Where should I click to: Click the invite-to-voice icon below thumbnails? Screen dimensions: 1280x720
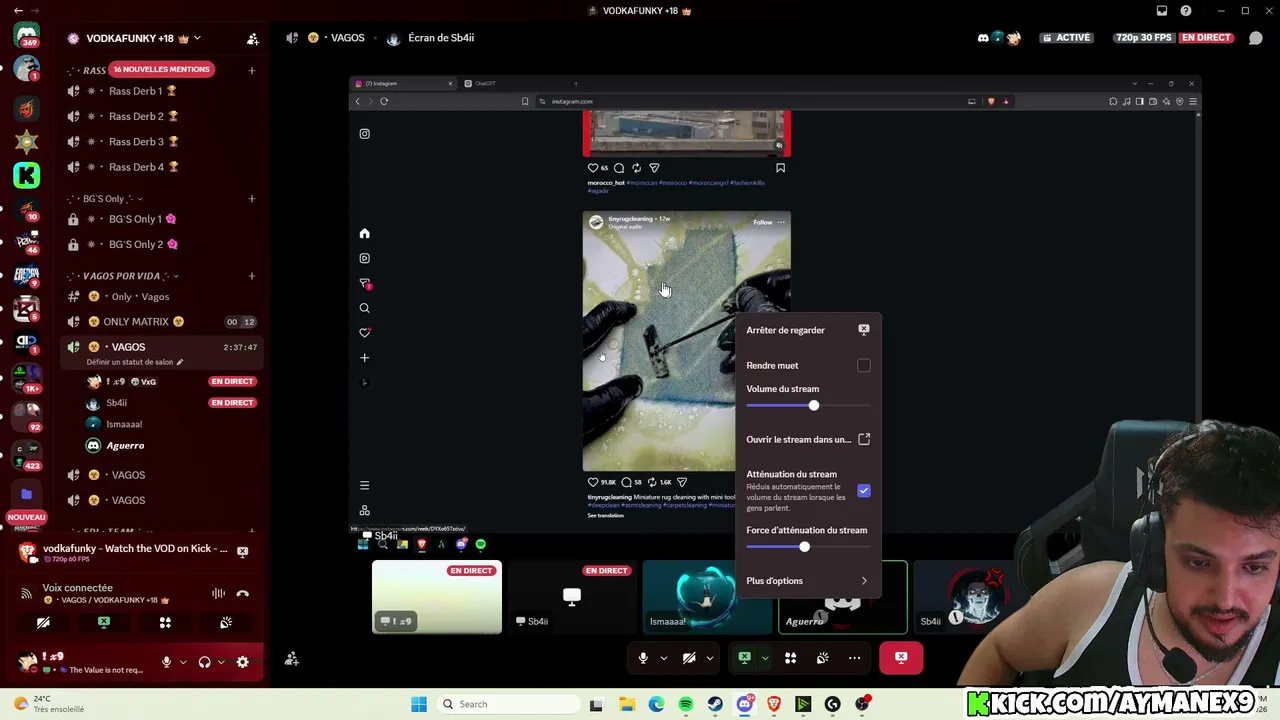(x=291, y=658)
